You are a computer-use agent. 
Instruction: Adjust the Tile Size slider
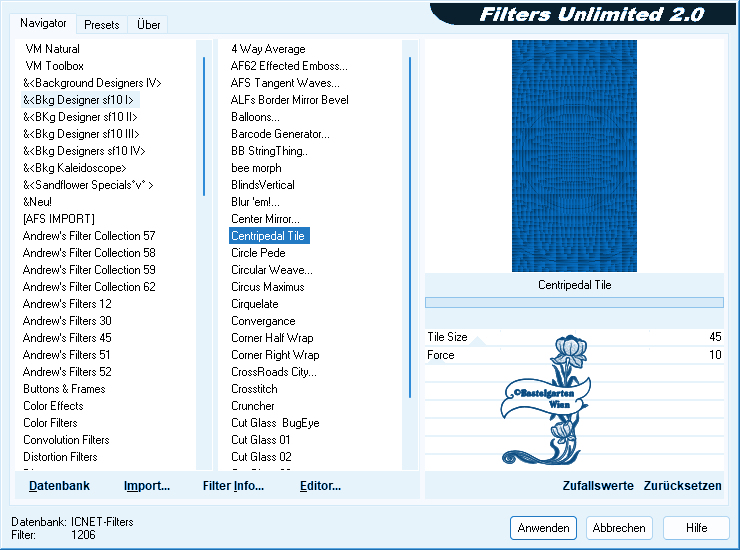574,337
